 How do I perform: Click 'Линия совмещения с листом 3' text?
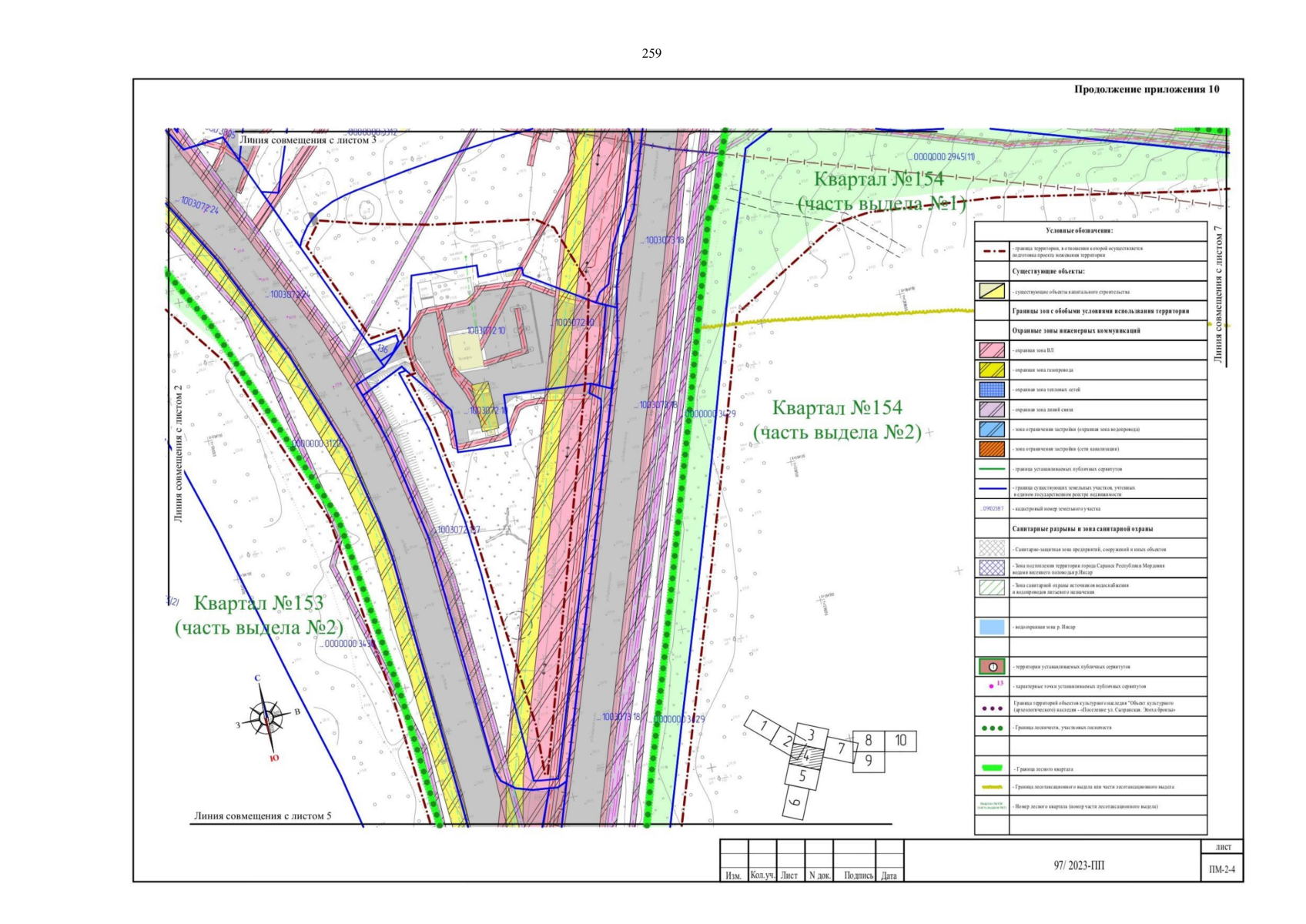pos(307,140)
